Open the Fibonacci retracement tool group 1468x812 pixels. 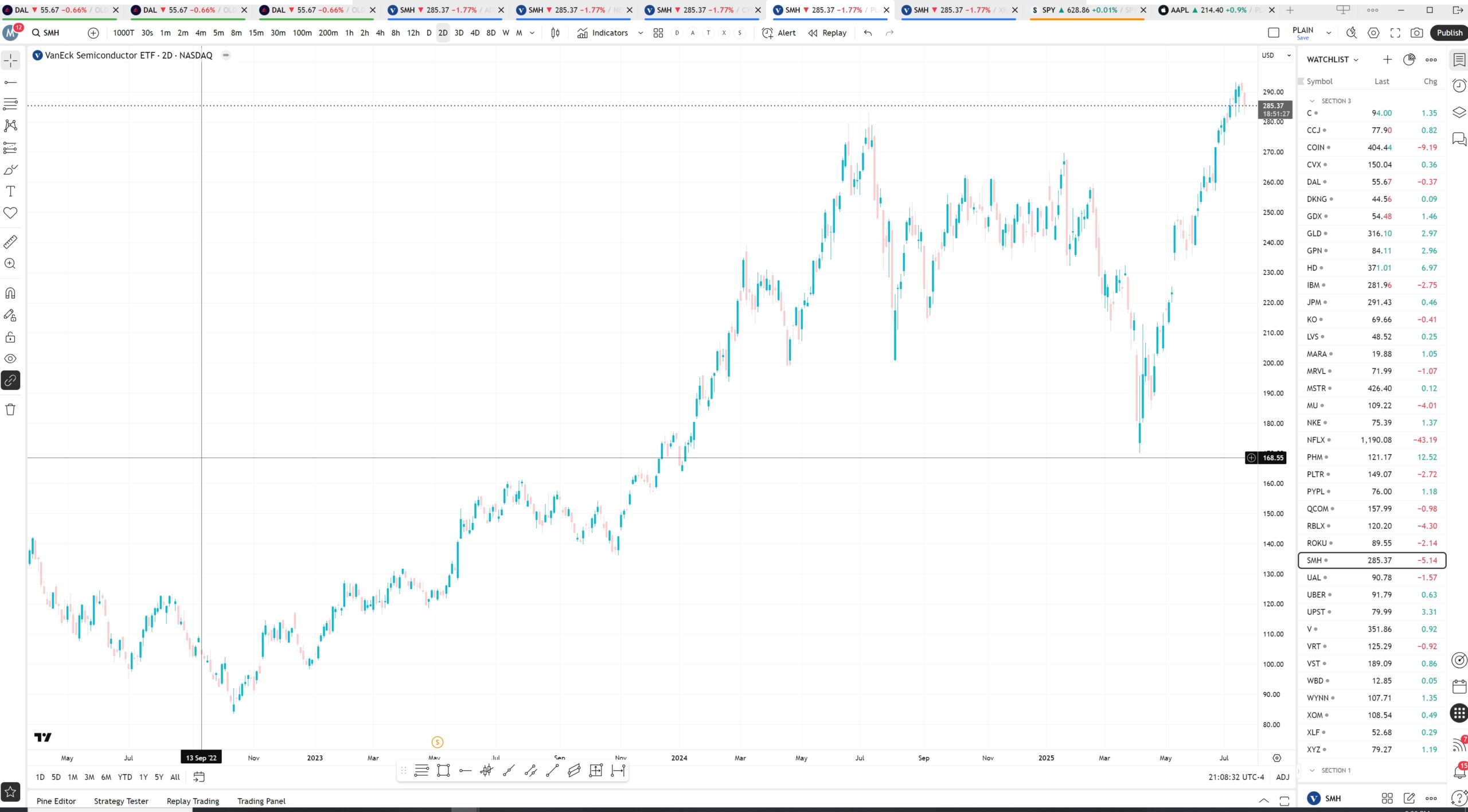[x=10, y=104]
